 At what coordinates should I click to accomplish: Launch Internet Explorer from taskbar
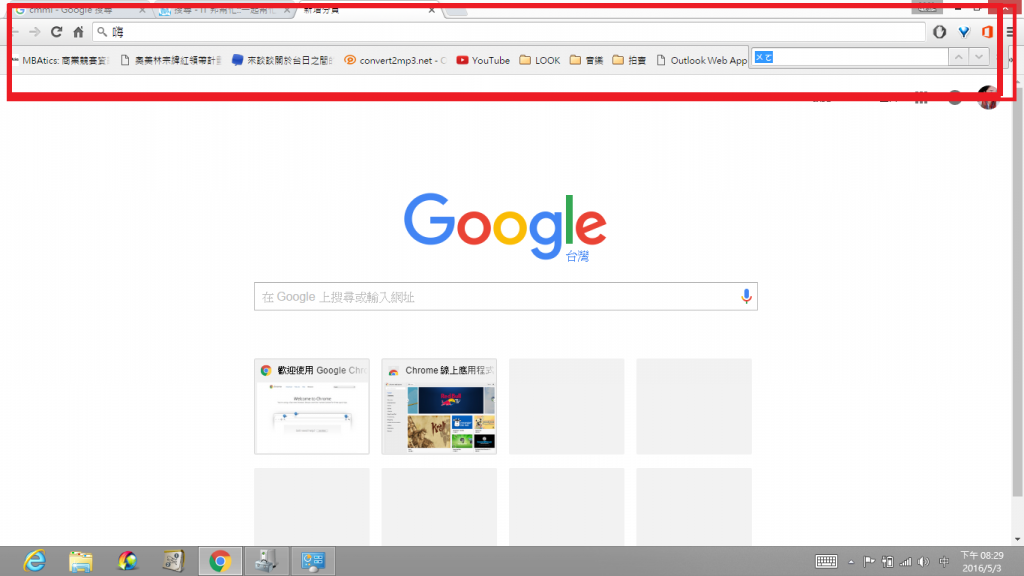(35, 561)
